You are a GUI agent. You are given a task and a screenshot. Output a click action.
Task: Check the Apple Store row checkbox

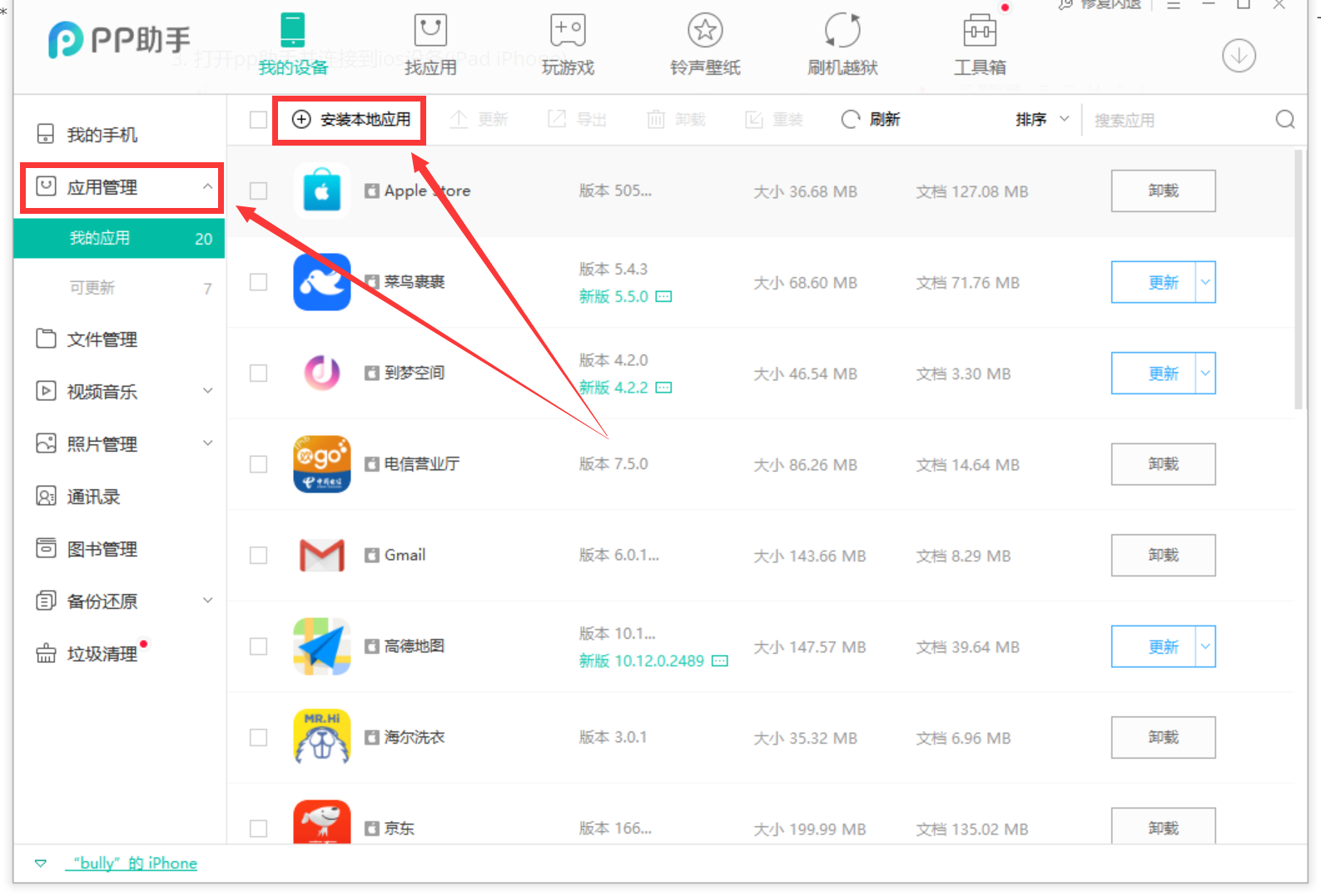[x=259, y=191]
